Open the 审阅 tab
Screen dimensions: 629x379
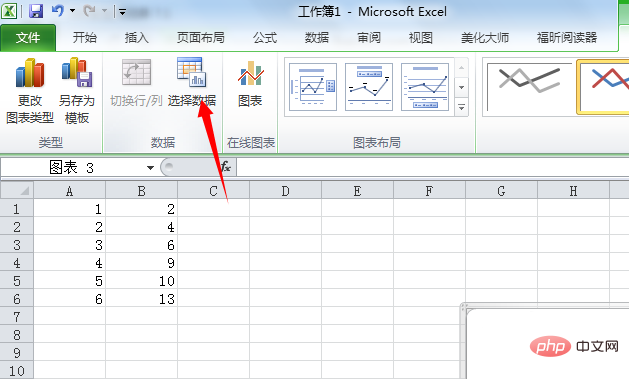coord(369,38)
